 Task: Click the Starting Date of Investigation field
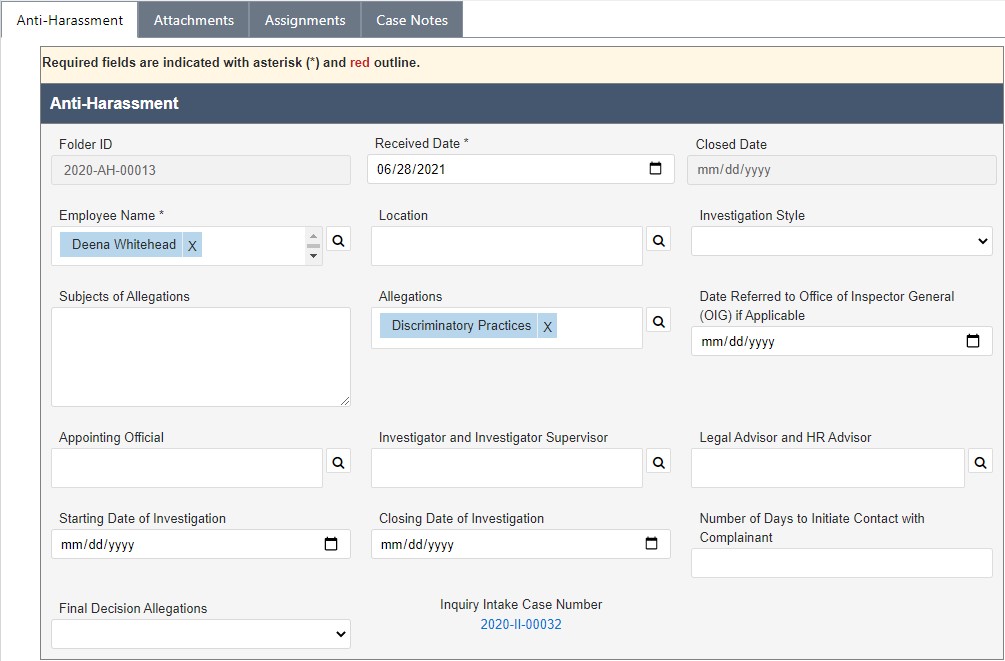tap(201, 544)
